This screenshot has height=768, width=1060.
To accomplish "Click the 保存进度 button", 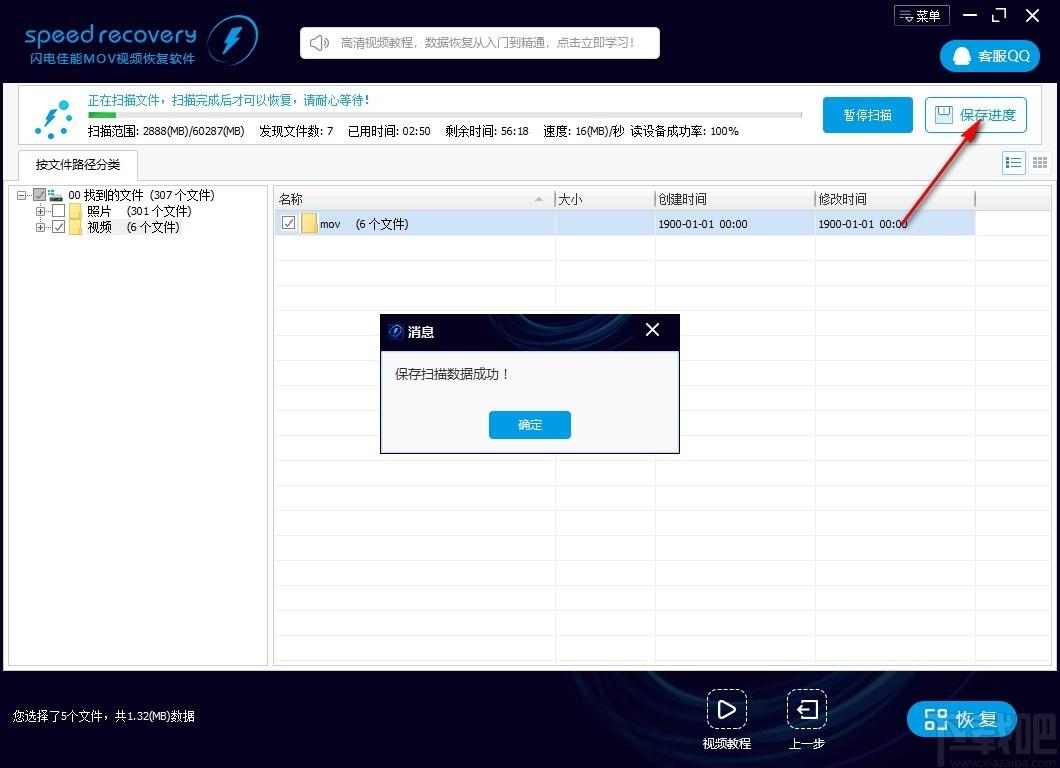I will [x=975, y=115].
